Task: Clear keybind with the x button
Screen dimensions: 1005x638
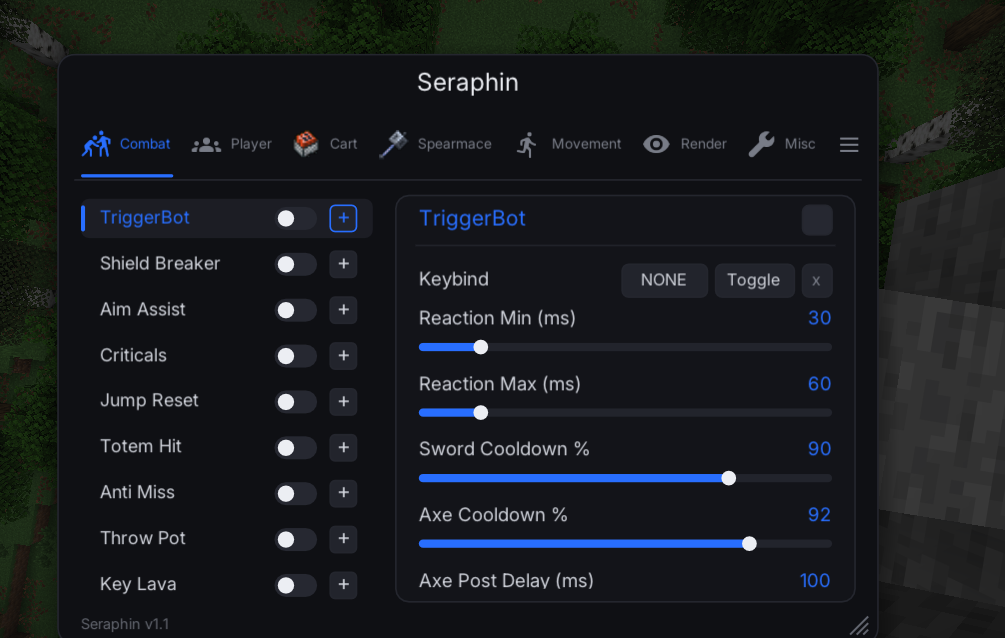Action: [x=817, y=280]
